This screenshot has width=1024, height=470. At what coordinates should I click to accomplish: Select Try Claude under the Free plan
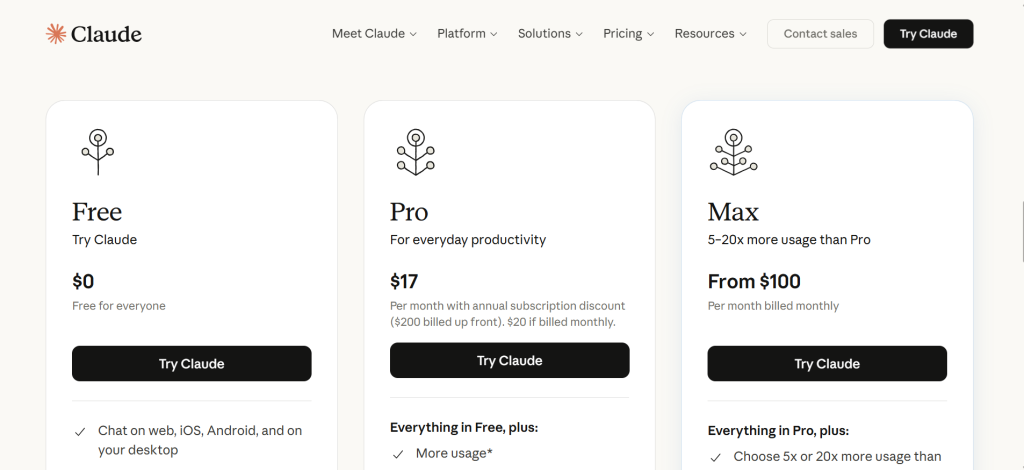point(191,364)
